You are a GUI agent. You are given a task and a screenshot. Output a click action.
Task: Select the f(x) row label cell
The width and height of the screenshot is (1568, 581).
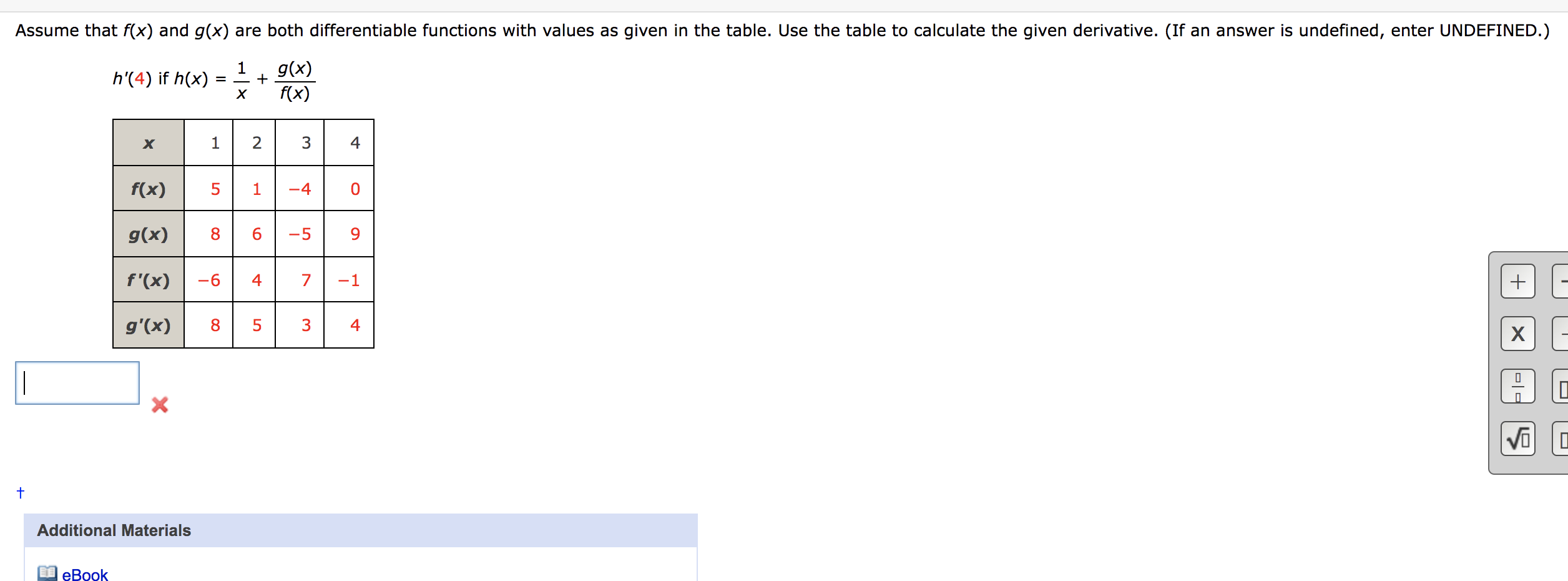click(x=148, y=188)
